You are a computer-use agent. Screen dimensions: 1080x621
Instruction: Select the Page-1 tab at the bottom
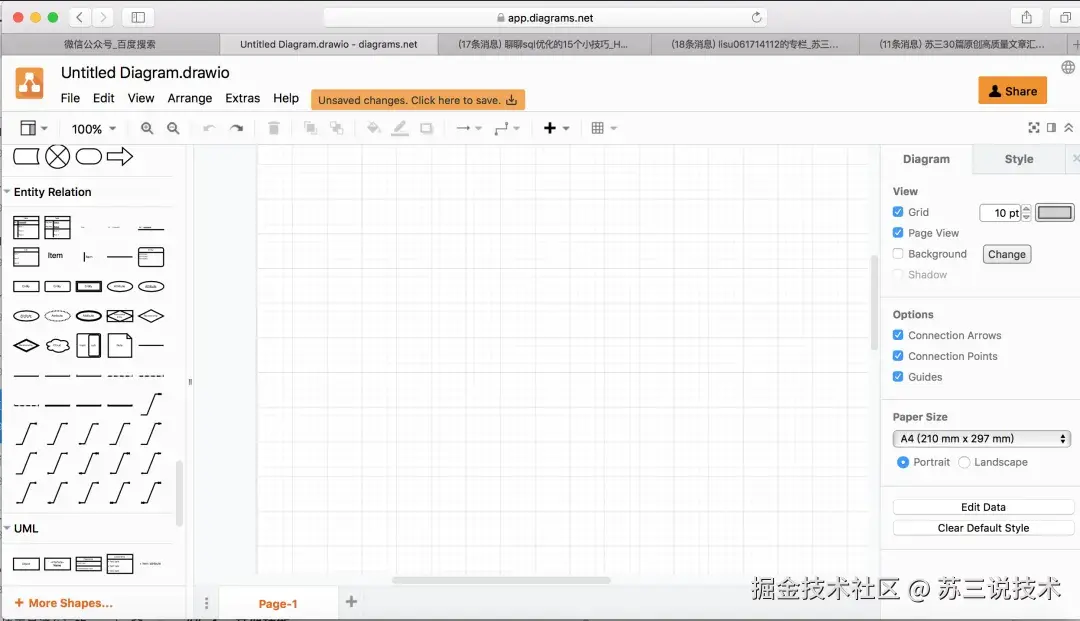[278, 602]
